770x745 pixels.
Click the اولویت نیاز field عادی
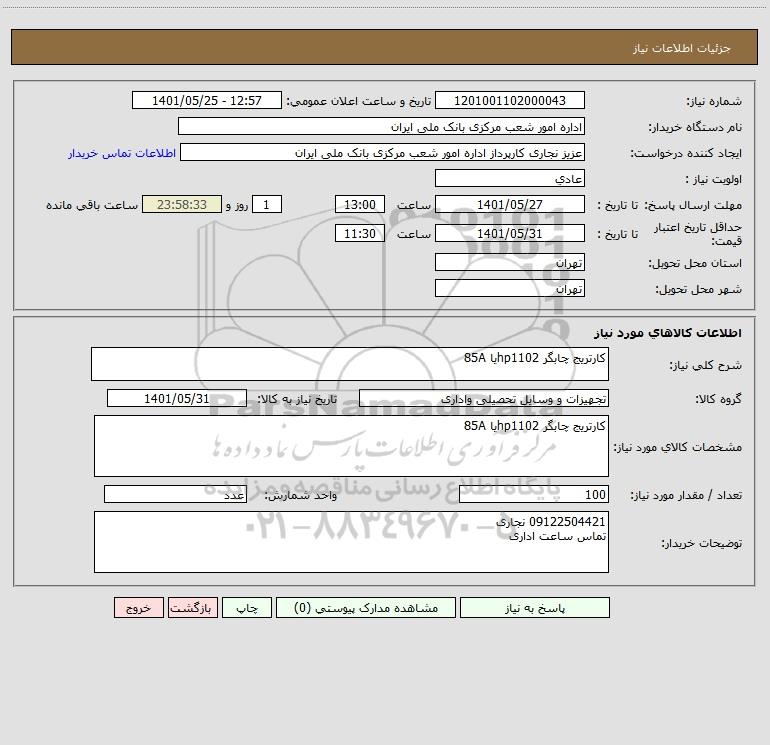(510, 178)
